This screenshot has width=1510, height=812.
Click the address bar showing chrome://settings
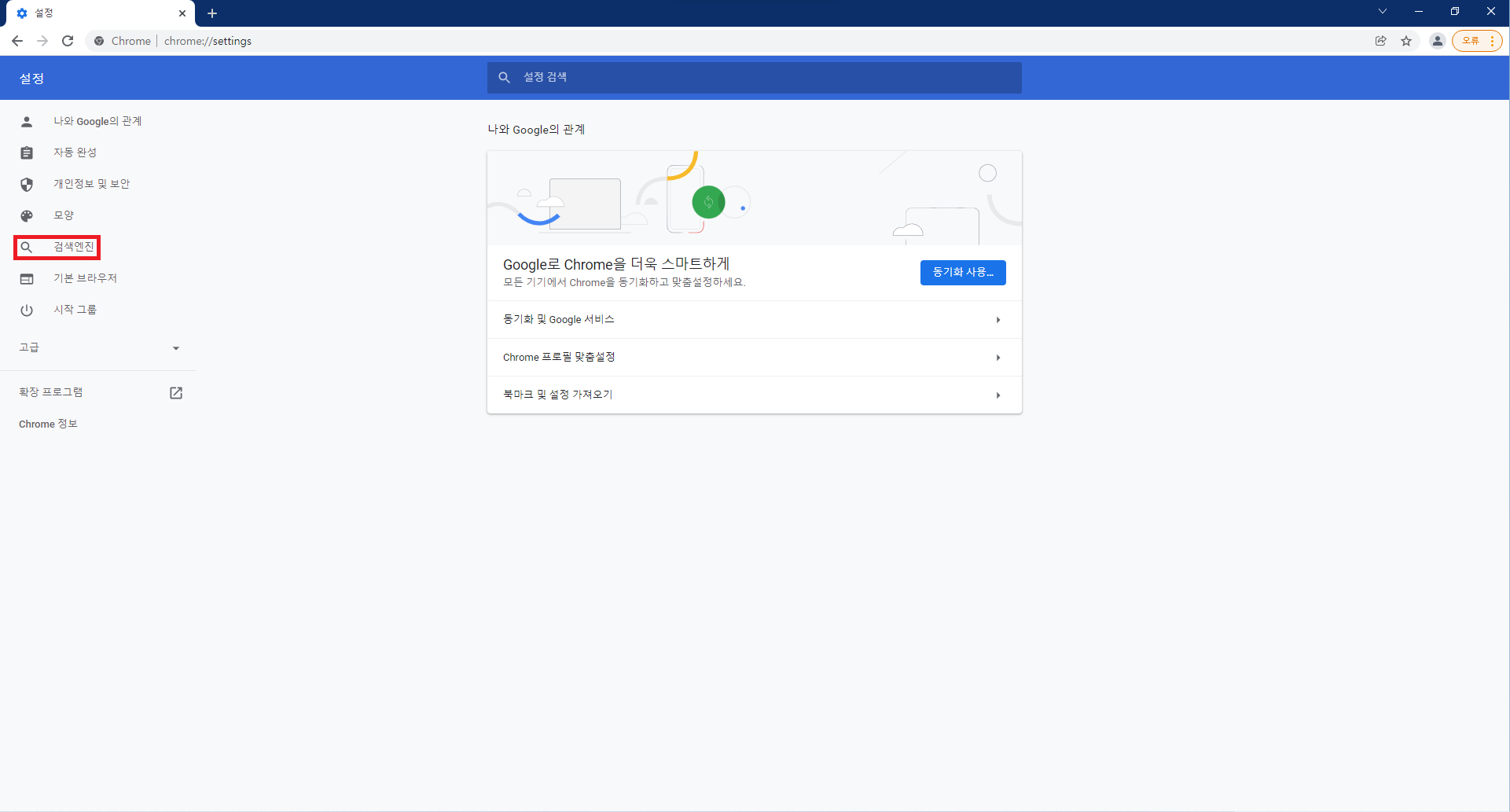coord(731,41)
